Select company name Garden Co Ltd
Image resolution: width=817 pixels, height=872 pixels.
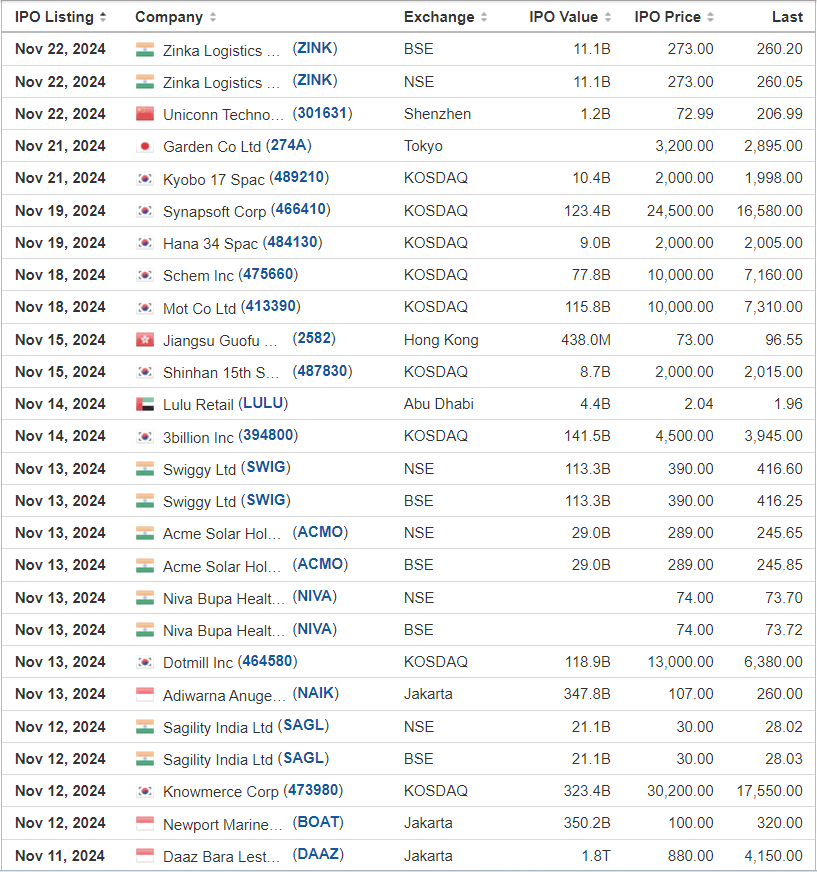tap(212, 147)
